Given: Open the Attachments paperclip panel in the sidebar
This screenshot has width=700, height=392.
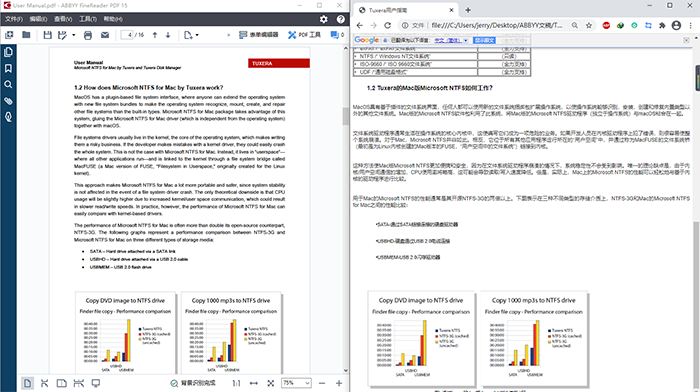Looking at the screenshot, I should (8, 101).
